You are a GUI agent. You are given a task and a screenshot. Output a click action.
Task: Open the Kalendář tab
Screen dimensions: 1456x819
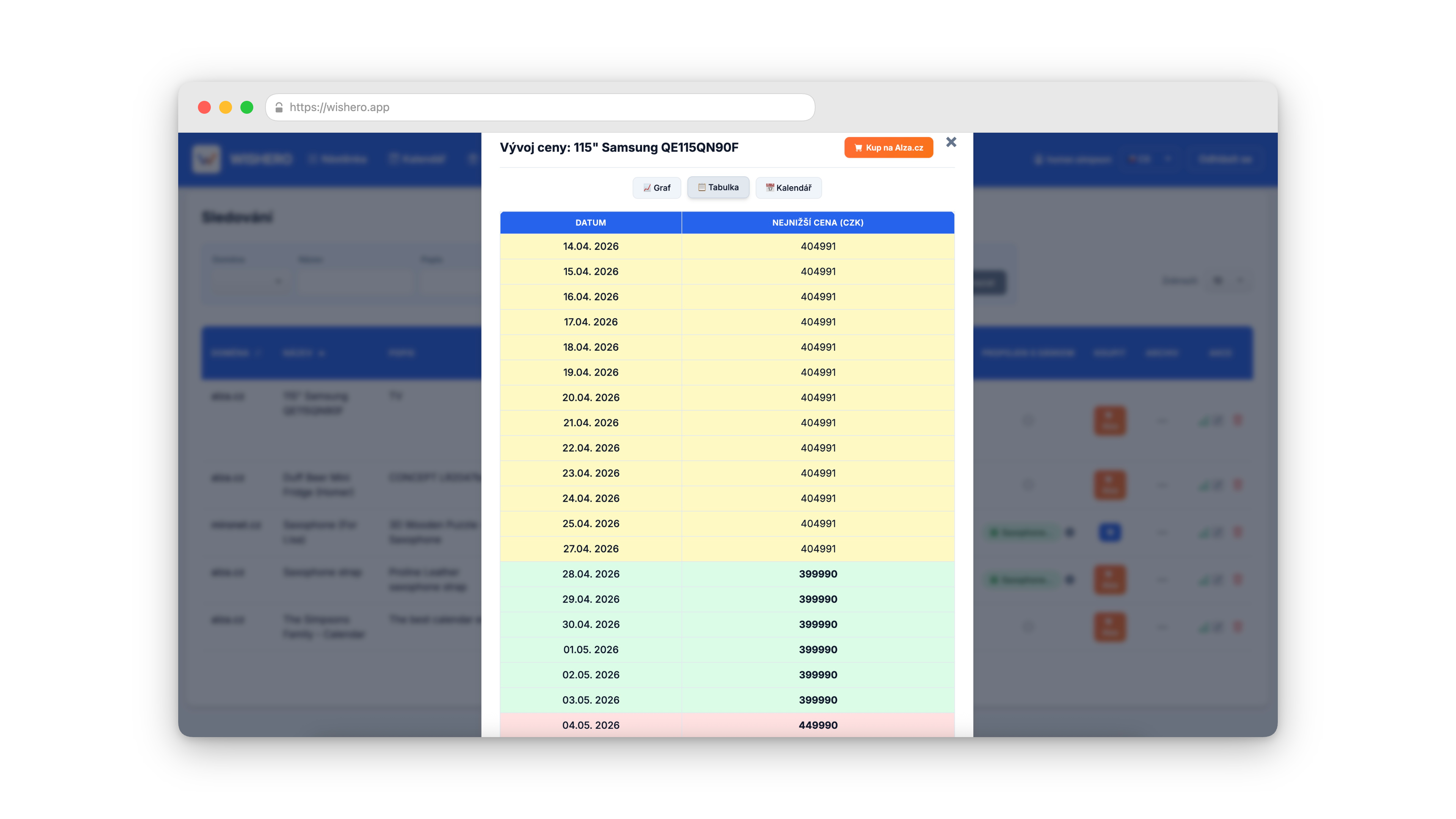(789, 188)
